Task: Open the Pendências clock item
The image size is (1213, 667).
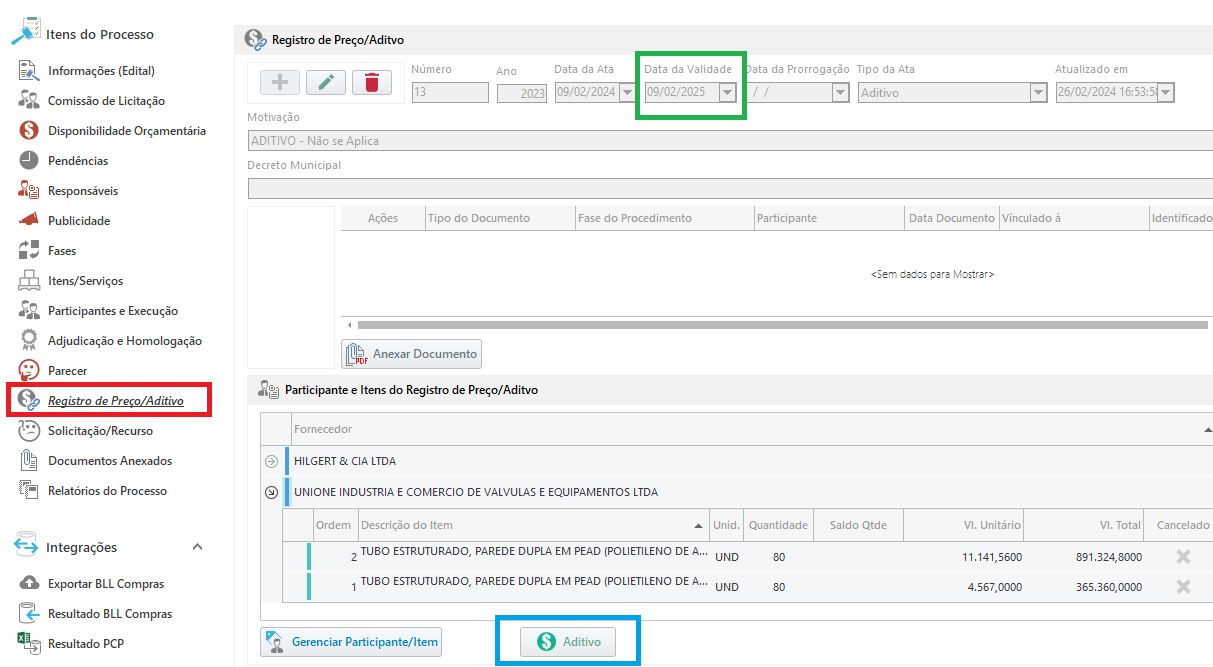Action: coord(78,161)
